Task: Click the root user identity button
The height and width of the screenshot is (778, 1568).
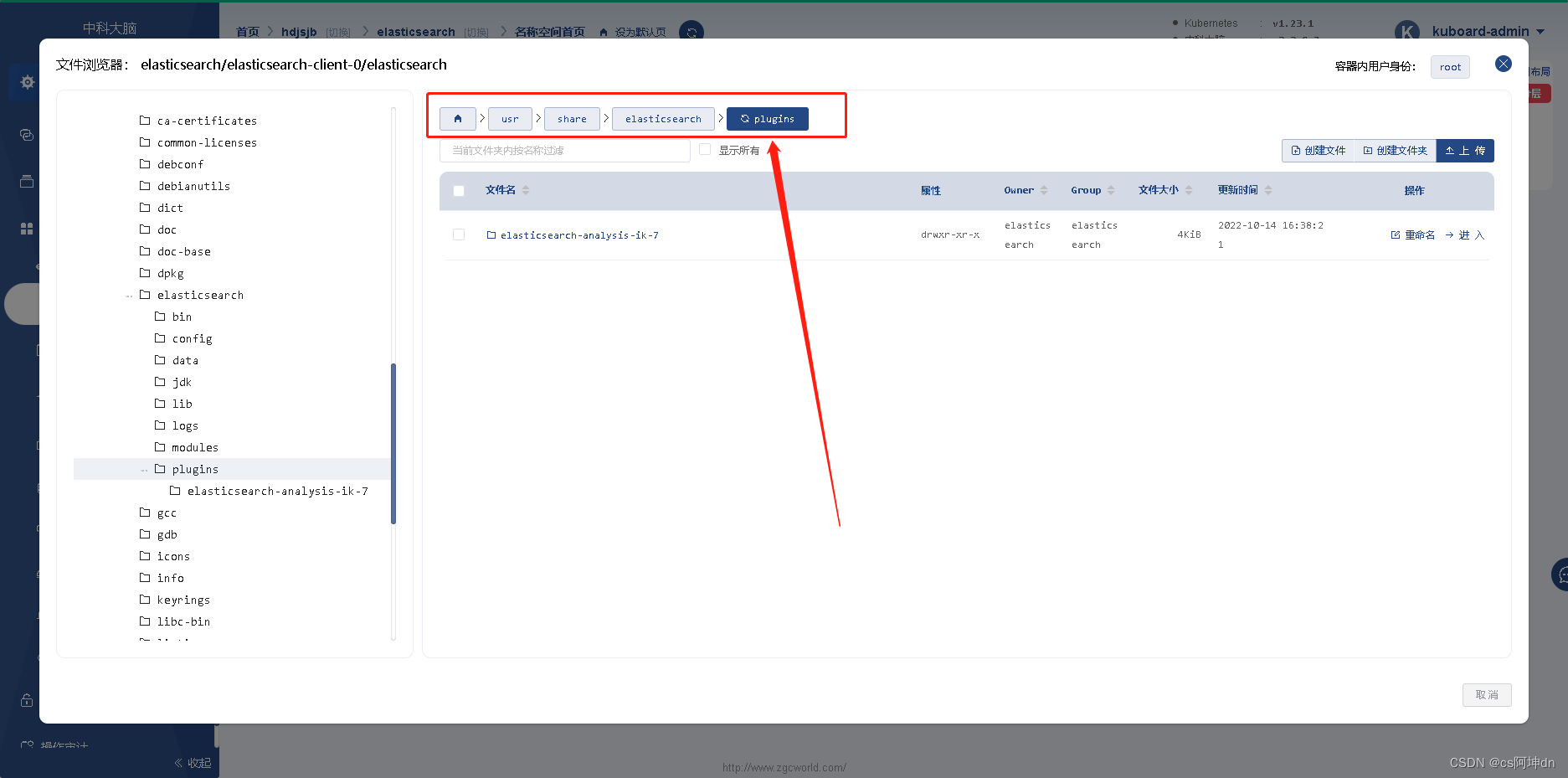Action: pos(1450,67)
